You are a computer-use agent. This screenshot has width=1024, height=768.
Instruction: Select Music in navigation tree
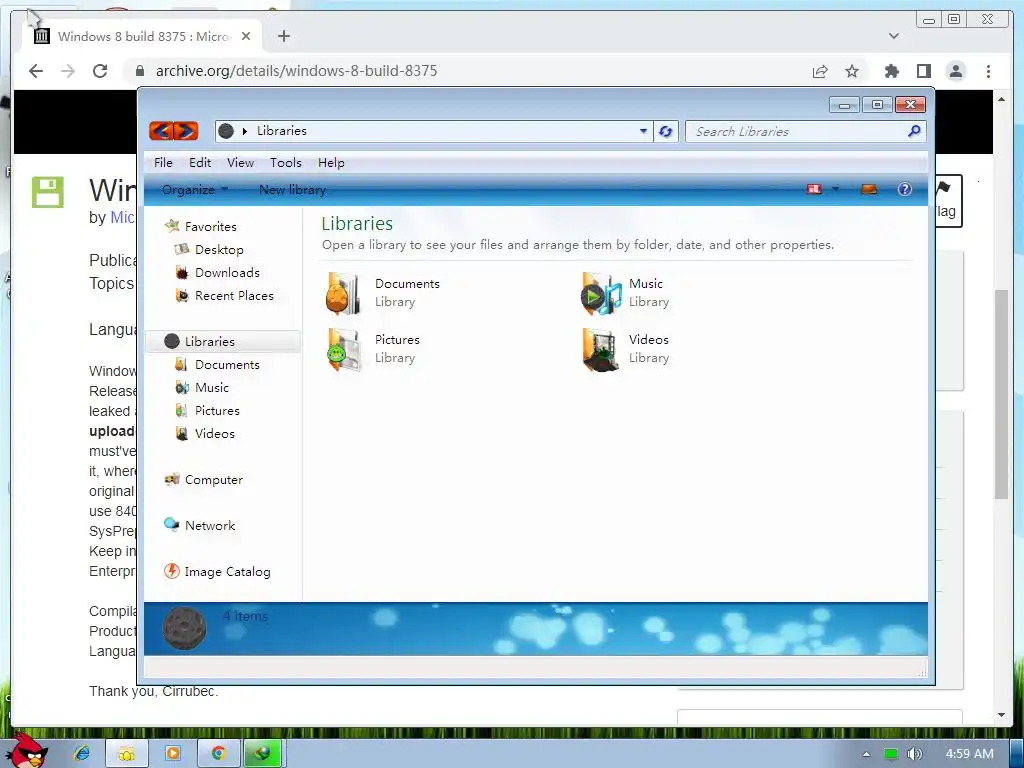click(203, 387)
